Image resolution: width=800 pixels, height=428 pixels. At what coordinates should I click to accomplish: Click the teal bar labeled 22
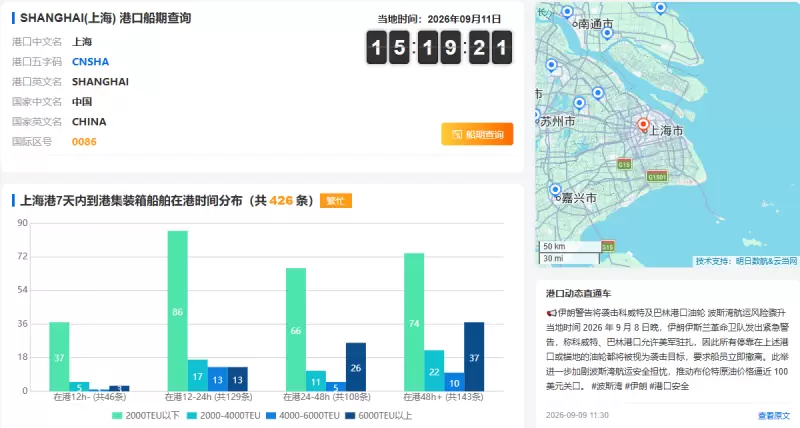point(434,370)
